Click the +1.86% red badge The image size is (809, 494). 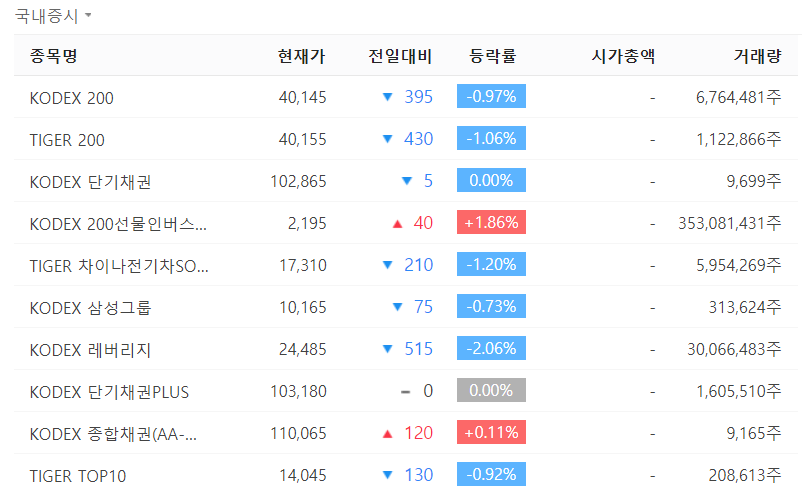coord(491,222)
